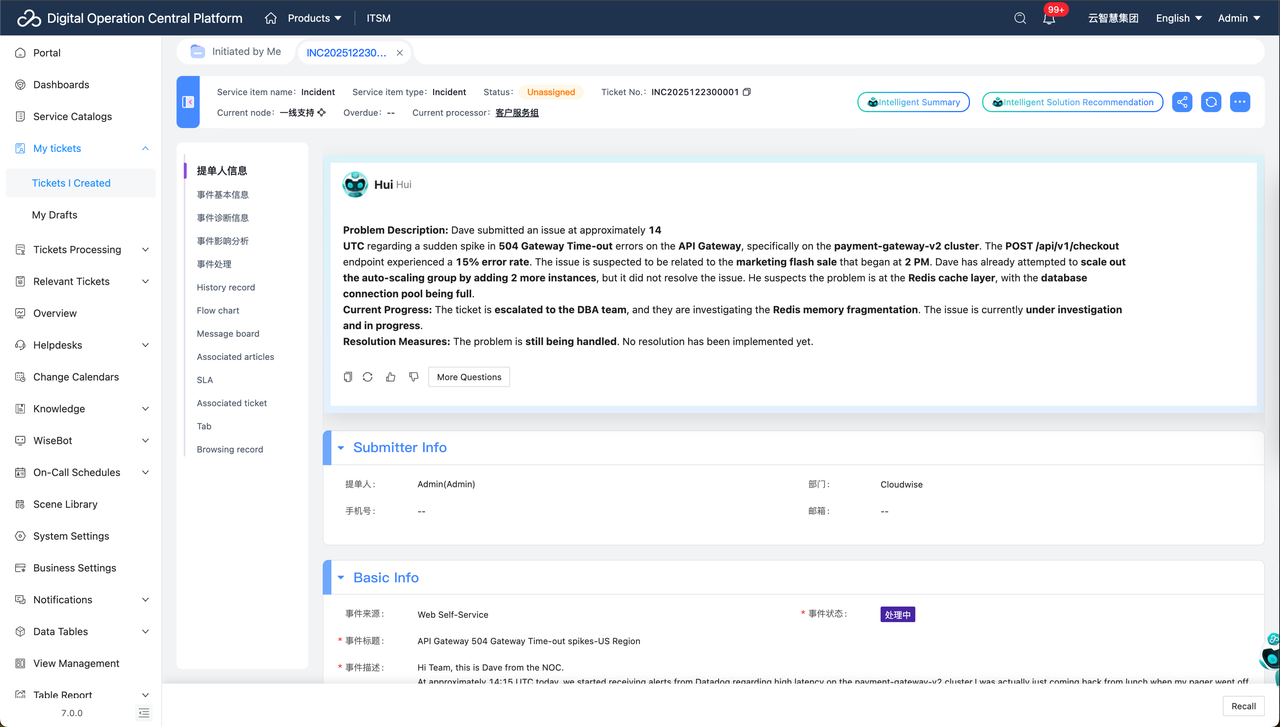Select Flow chart in the section navigation

click(x=218, y=310)
